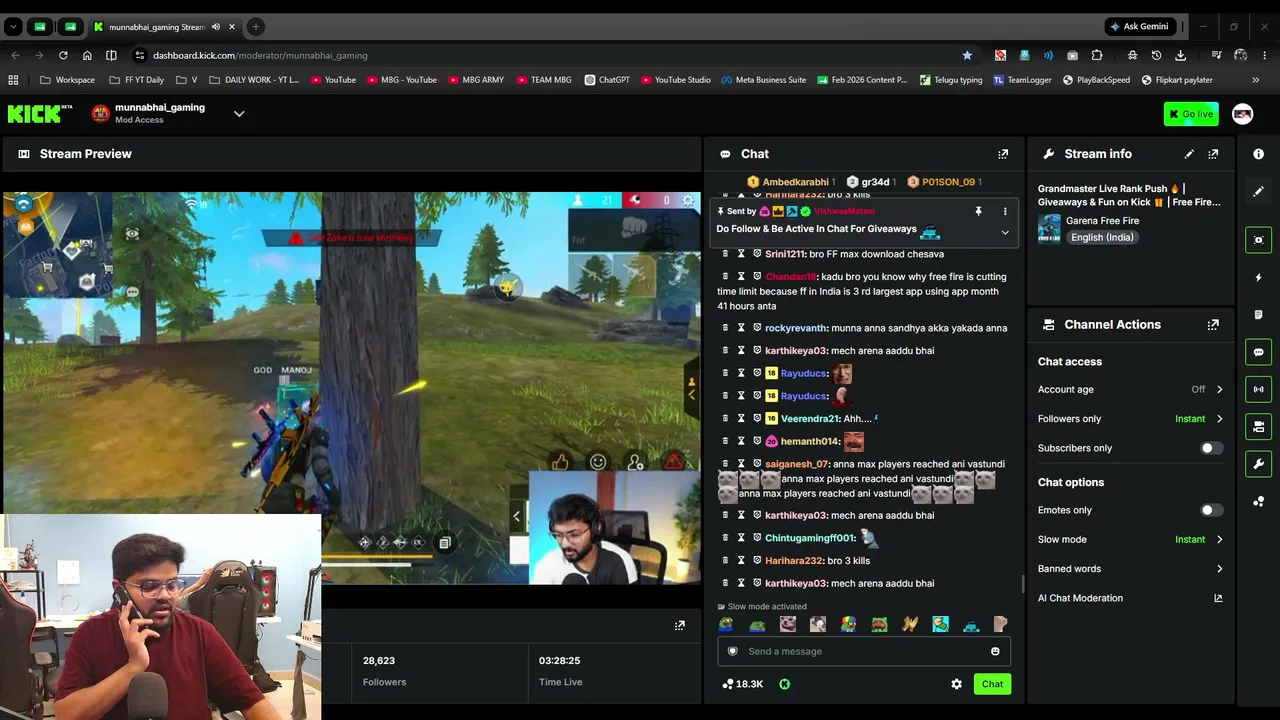
Task: Open AI Chat Moderation link
Action: pos(1130,598)
